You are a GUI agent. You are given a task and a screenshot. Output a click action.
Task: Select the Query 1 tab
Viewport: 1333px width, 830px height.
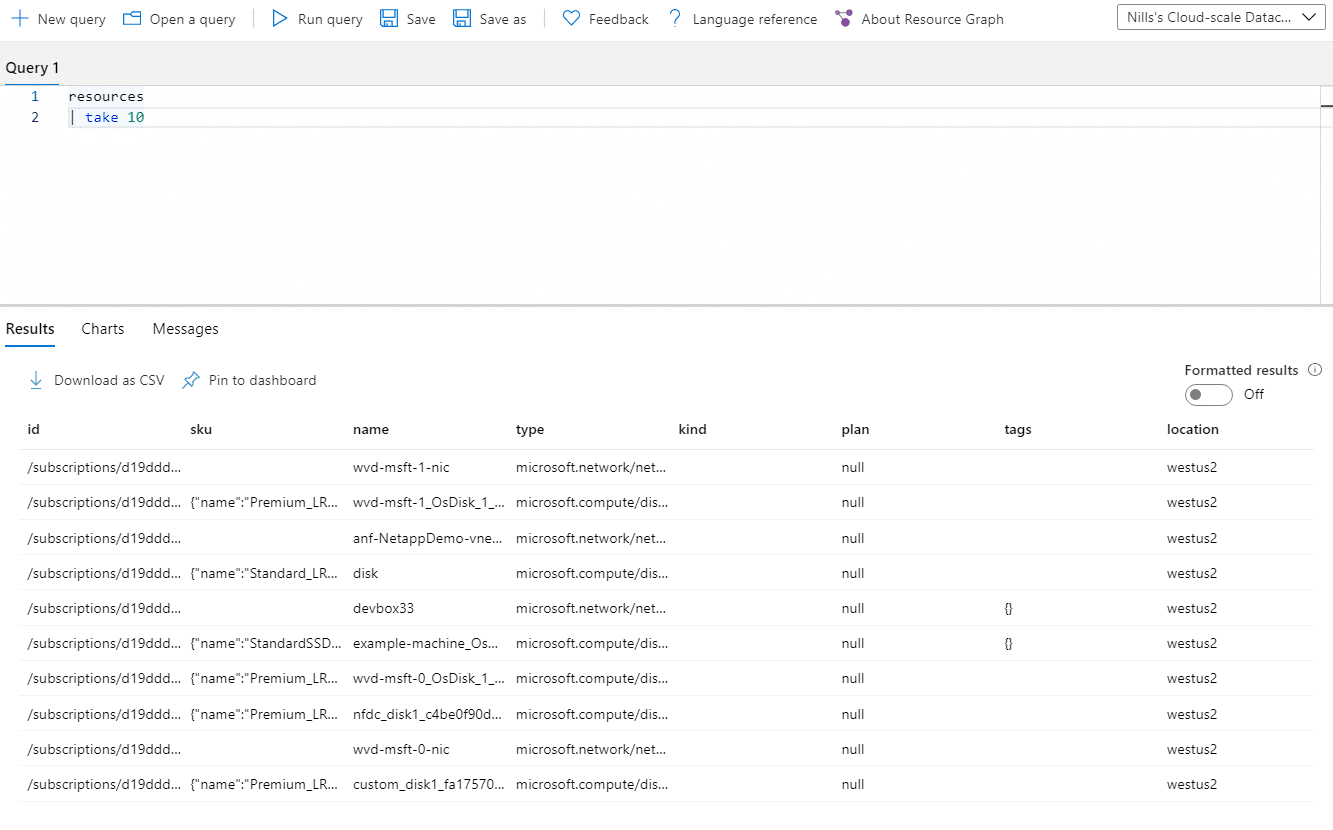(32, 68)
